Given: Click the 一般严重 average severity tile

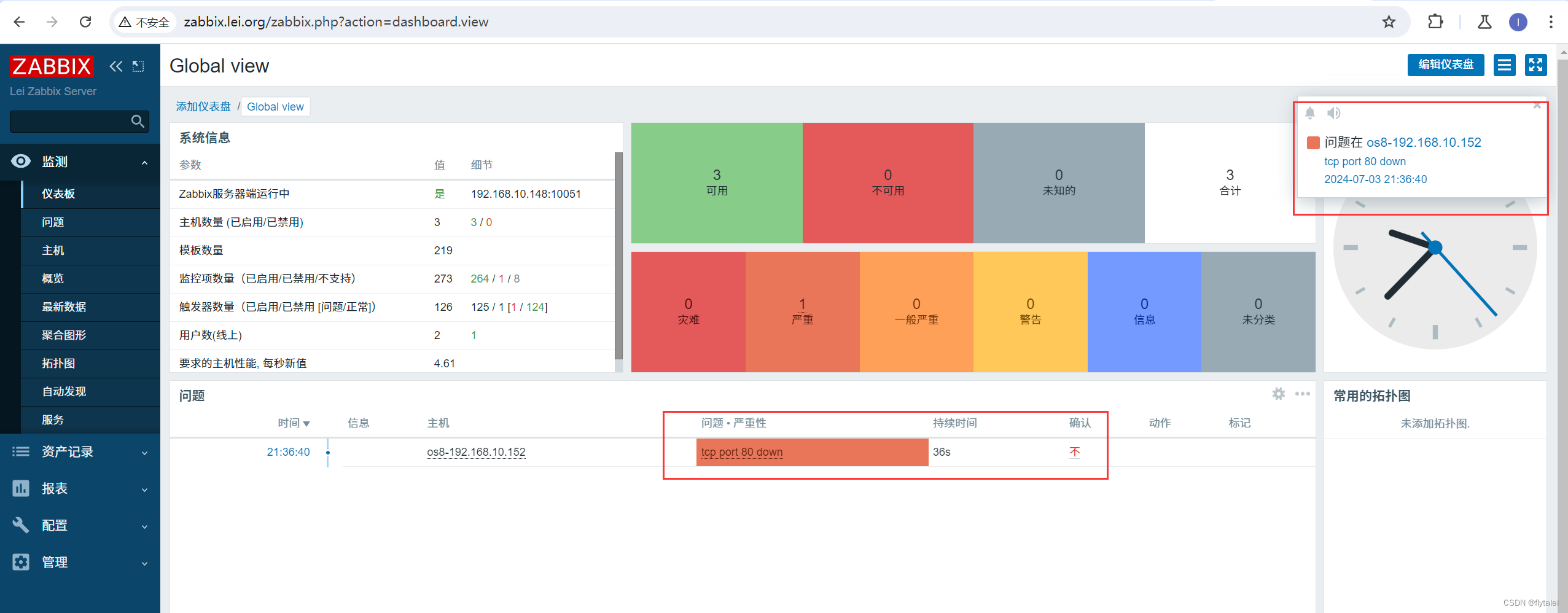Looking at the screenshot, I should click(x=916, y=312).
